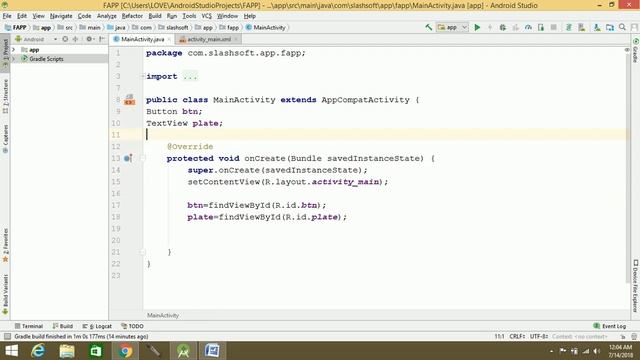The height and width of the screenshot is (360, 640).
Task: Open the Tools menu
Action: coord(189,16)
